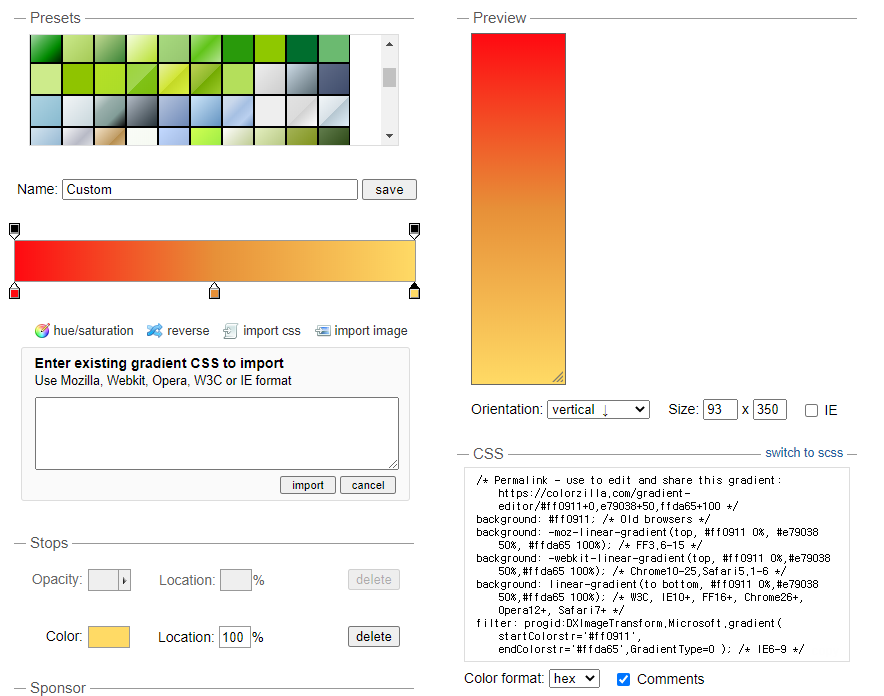Click the main gradient bar

(x=215, y=261)
